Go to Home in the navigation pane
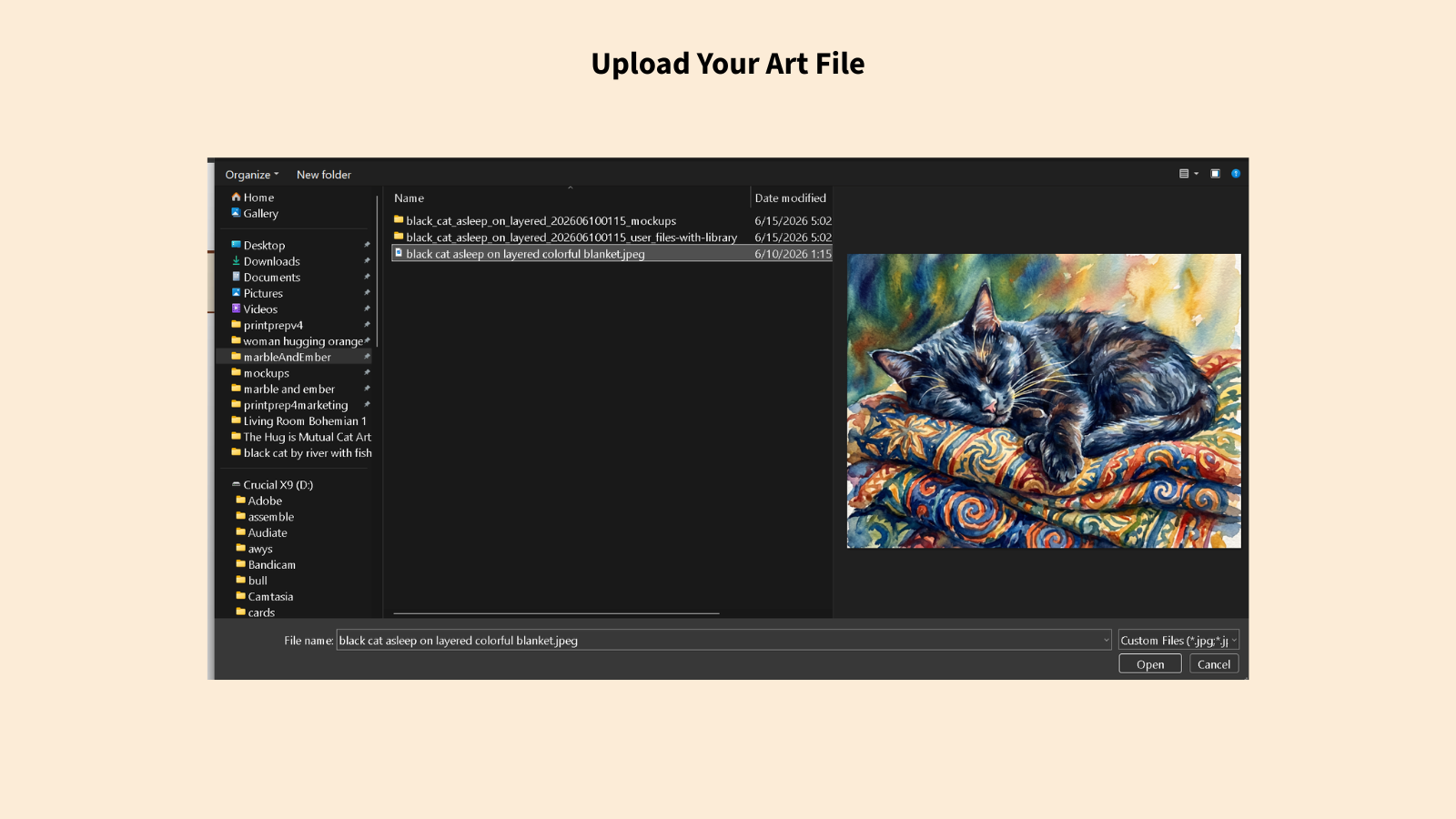 pos(258,197)
